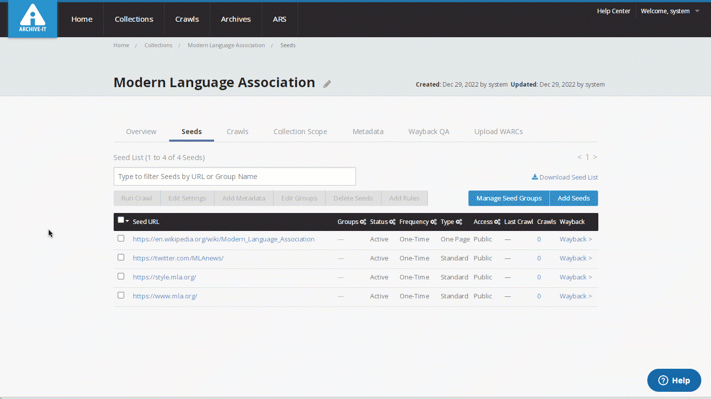Open the Help Center link

click(613, 11)
